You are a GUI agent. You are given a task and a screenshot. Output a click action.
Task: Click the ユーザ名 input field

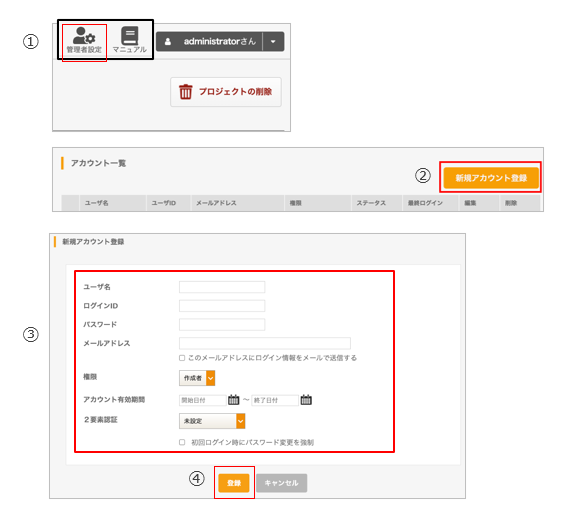222,287
